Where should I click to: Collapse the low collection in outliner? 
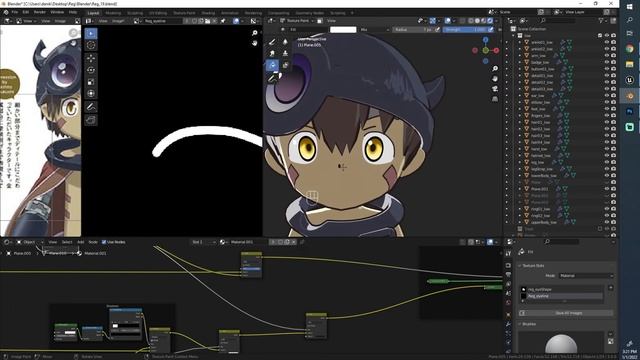pyautogui.click(x=514, y=36)
